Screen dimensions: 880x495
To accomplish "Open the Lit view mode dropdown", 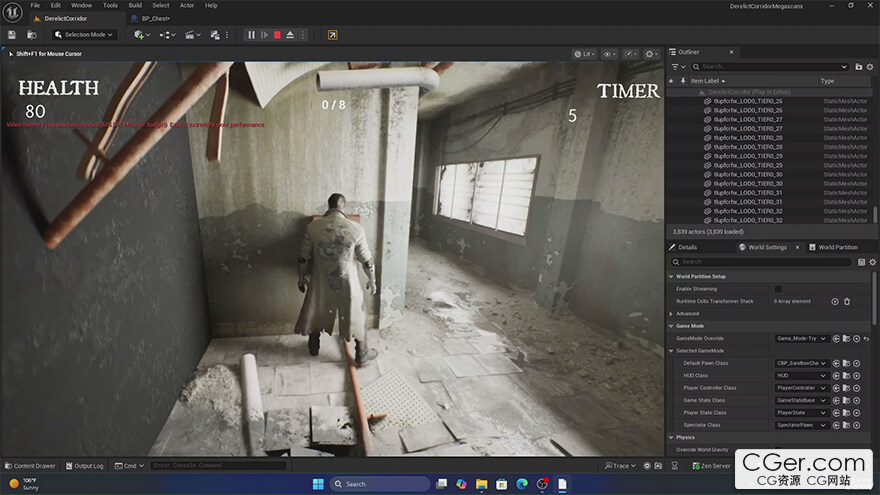I will 584,54.
